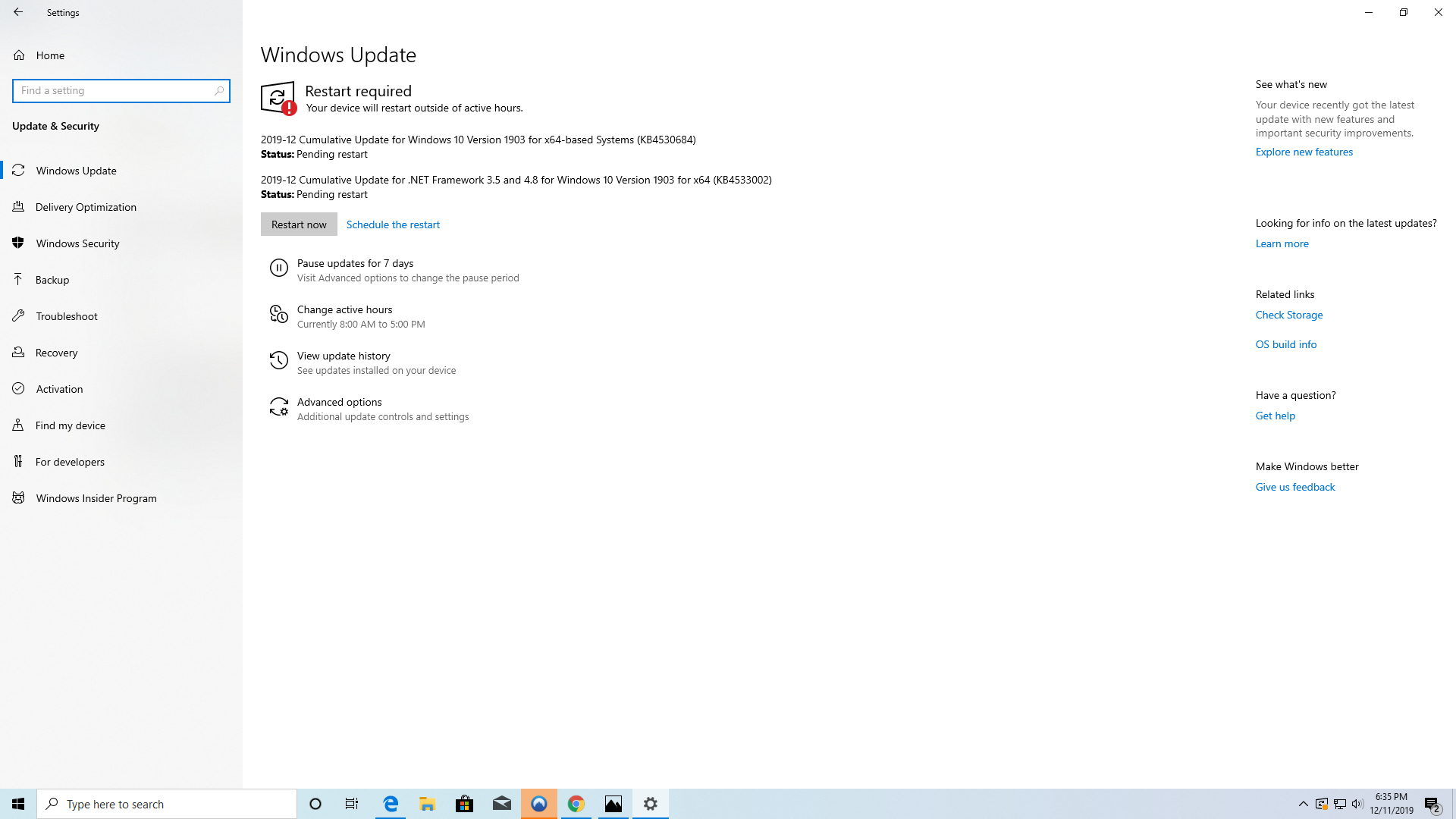Click the Backup upload arrow icon

pos(18,280)
